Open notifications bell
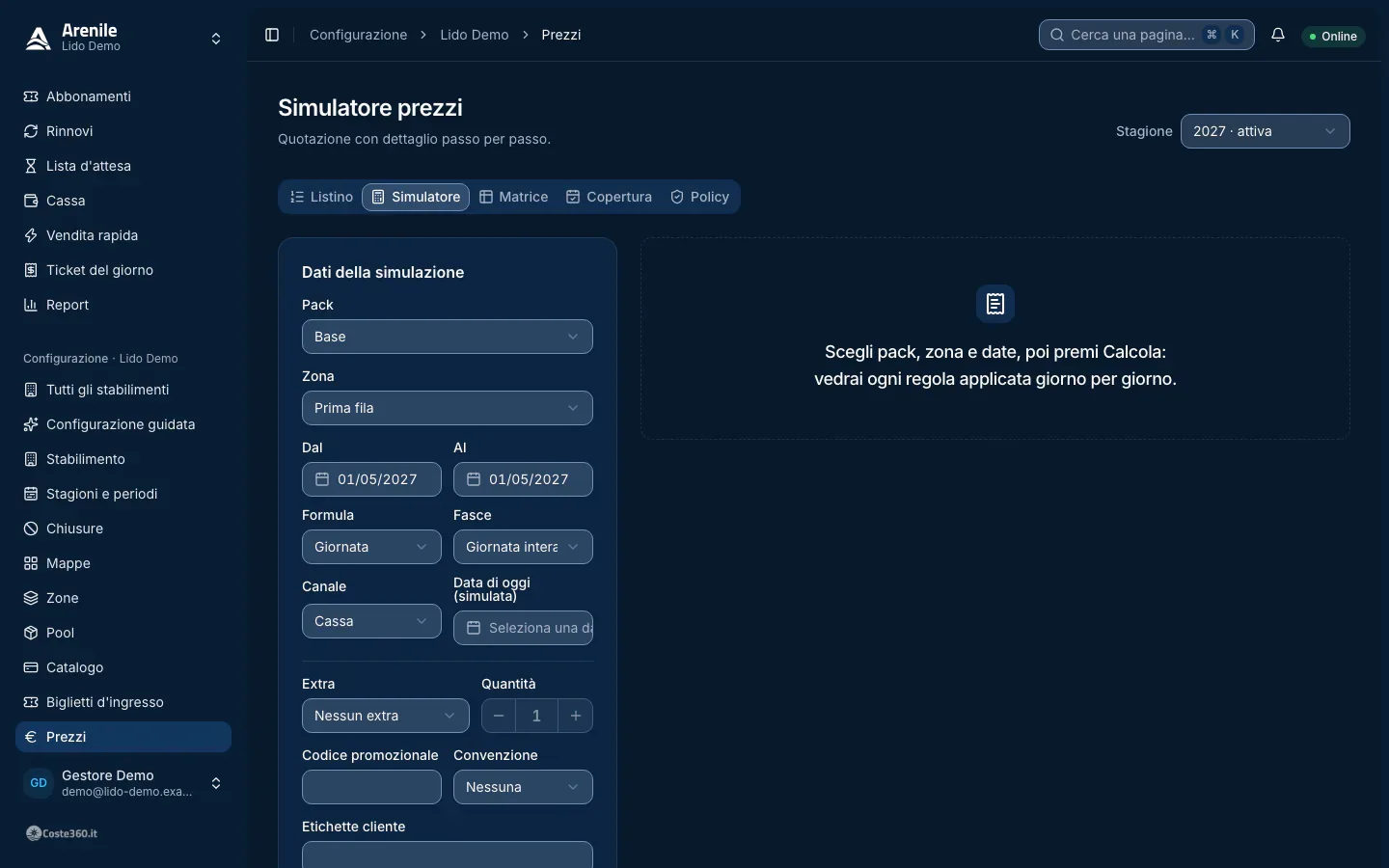The width and height of the screenshot is (1389, 868). point(1278,35)
